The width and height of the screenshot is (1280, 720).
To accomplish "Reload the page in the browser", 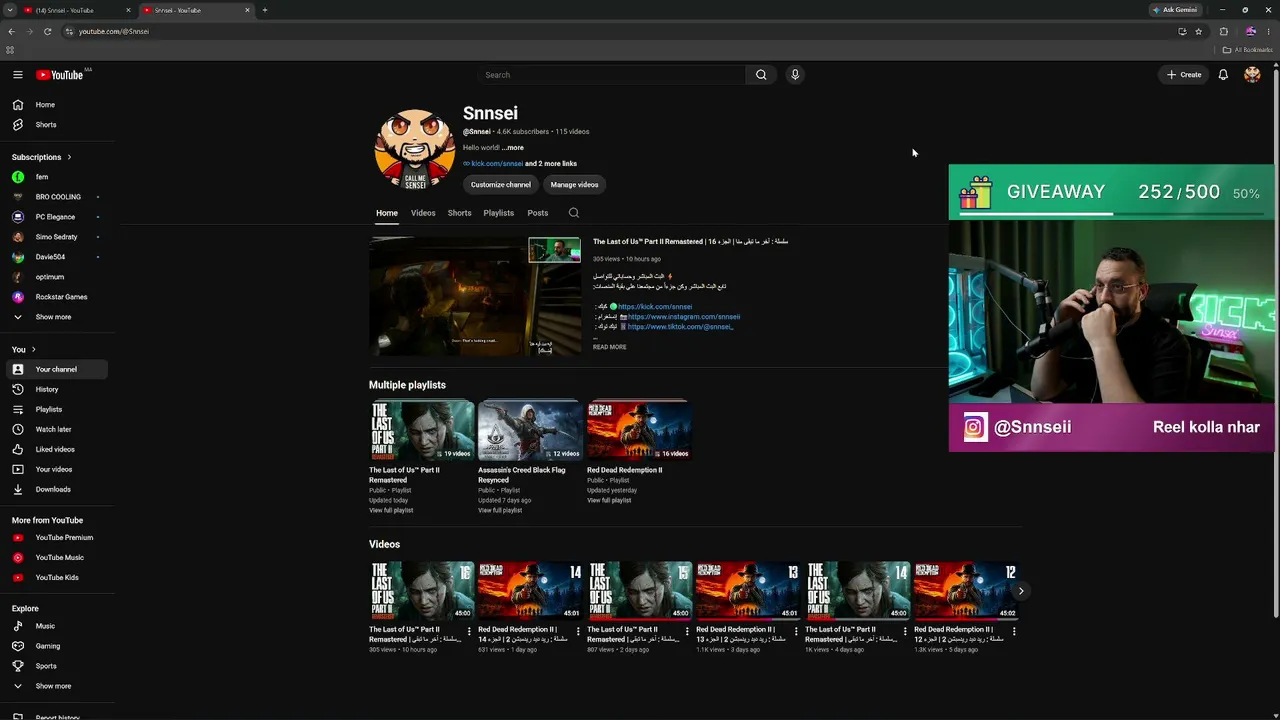I will [47, 31].
